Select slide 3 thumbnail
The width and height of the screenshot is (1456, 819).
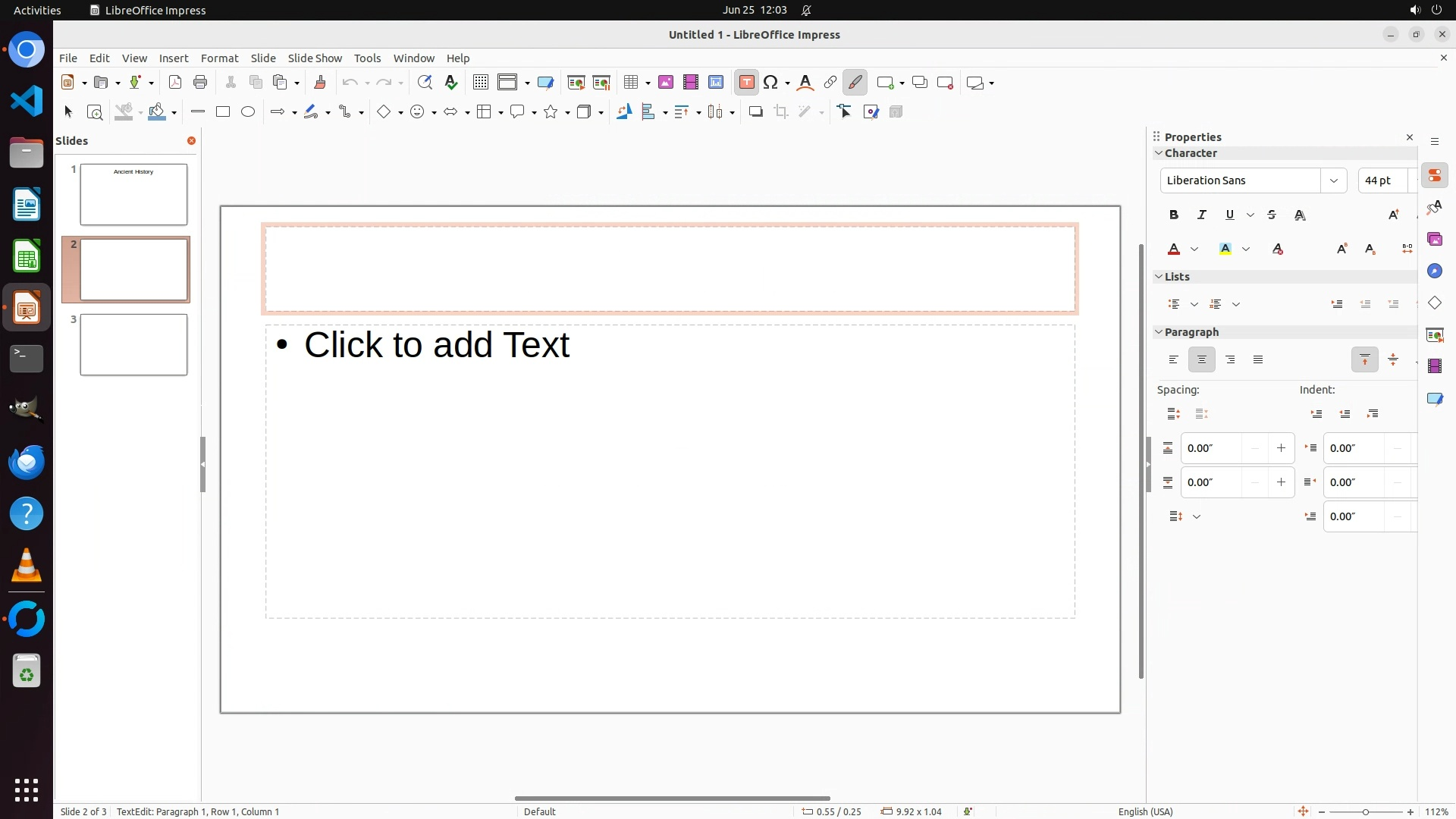pos(133,345)
